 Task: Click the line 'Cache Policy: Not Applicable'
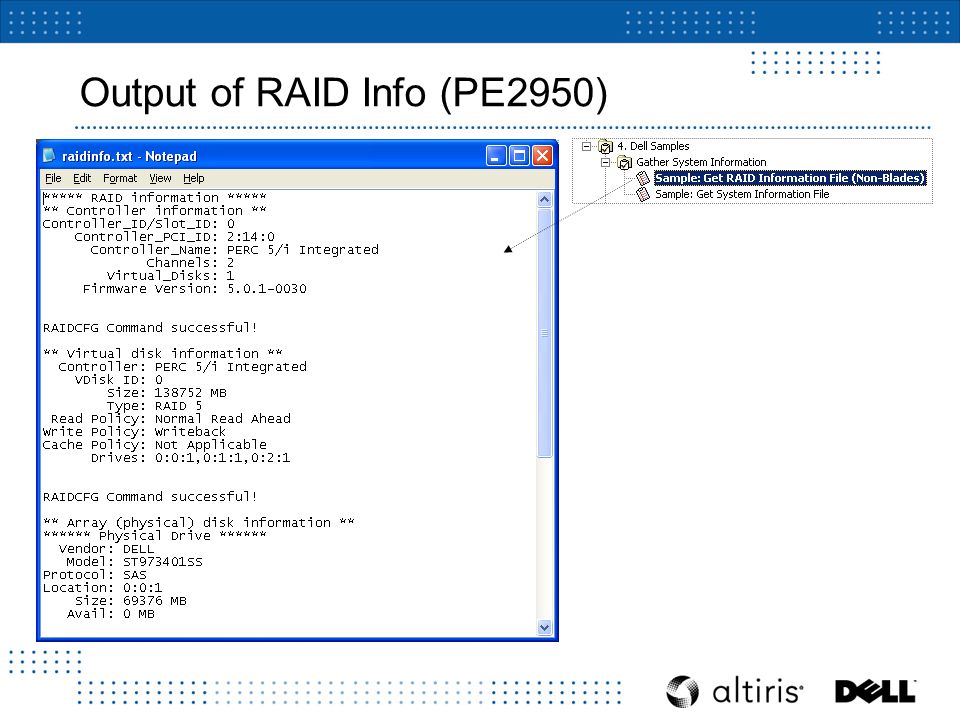[154, 444]
